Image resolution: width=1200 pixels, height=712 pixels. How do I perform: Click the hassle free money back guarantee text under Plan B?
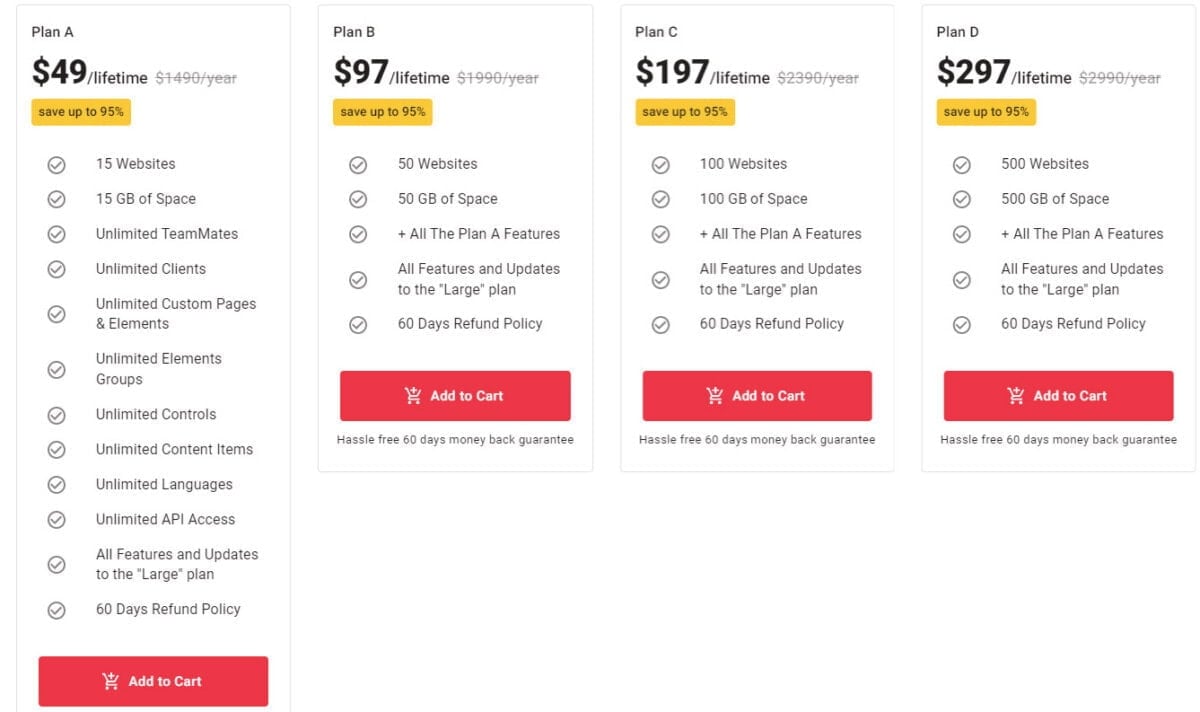coord(455,439)
